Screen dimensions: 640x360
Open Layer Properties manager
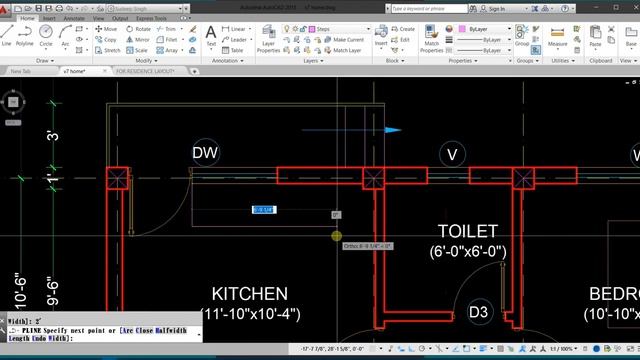268,38
